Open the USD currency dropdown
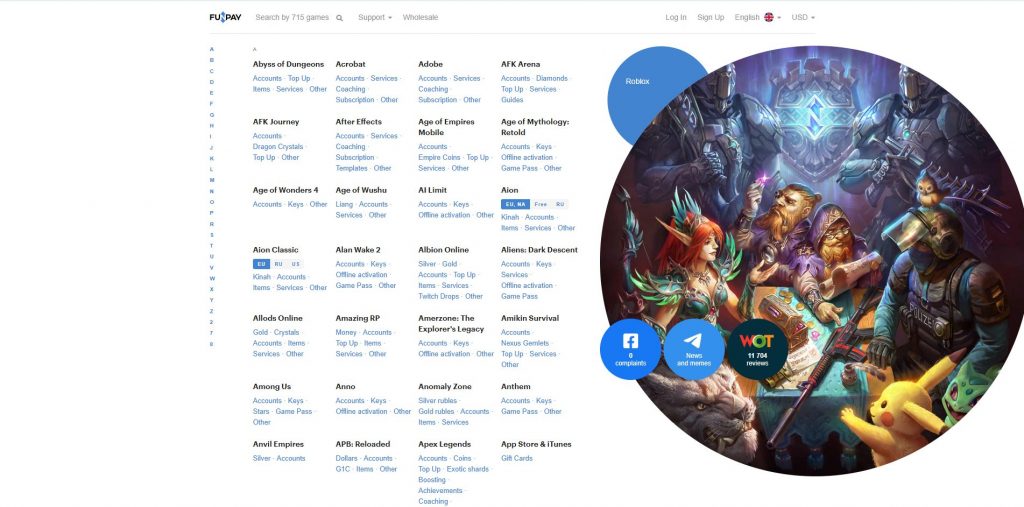This screenshot has height=507, width=1024. [x=803, y=18]
